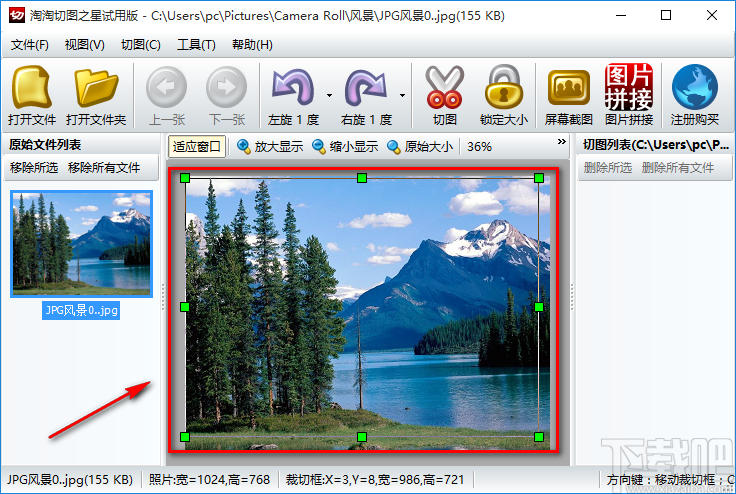Image resolution: width=736 pixels, height=494 pixels.
Task: Click the JPG风景0..jpg file name label
Action: pos(81,310)
